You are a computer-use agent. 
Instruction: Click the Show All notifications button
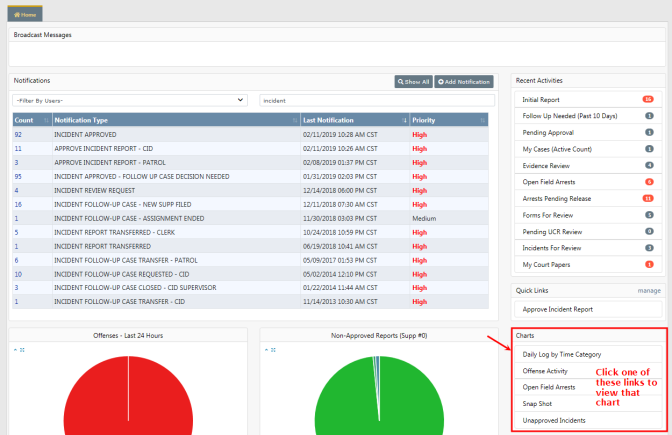click(x=413, y=81)
